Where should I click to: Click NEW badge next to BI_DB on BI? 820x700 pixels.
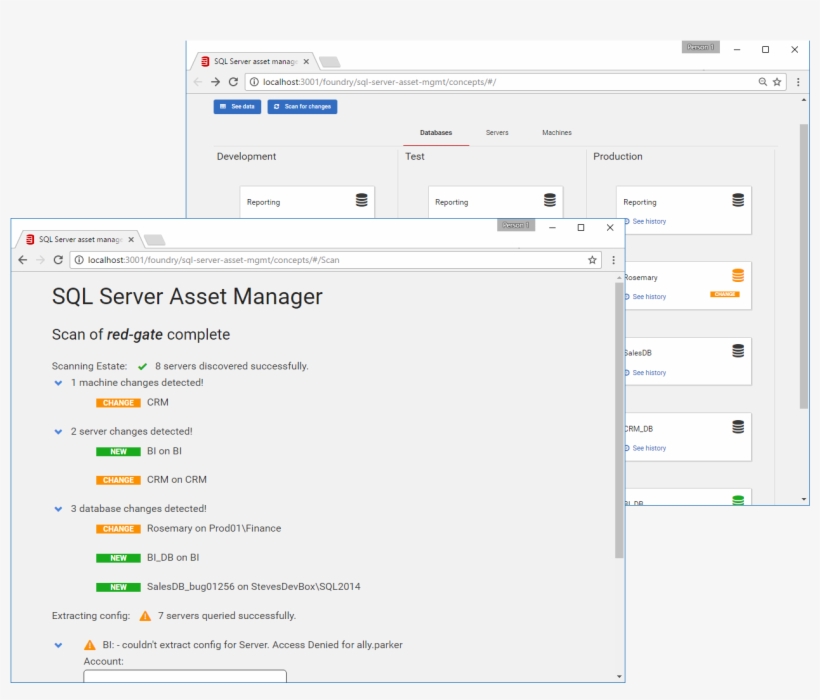[x=118, y=558]
